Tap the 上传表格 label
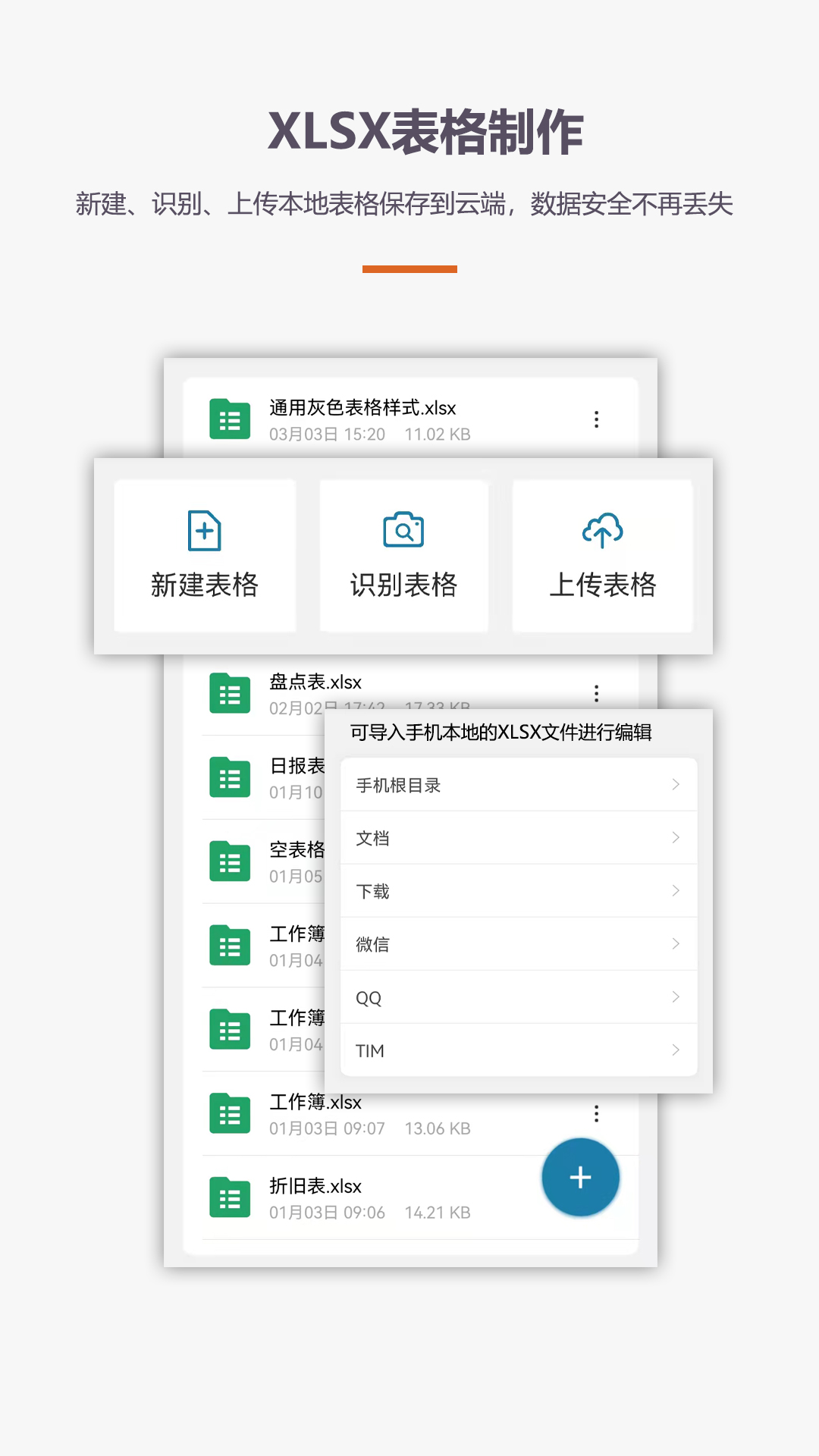The width and height of the screenshot is (819, 1456). tap(602, 585)
